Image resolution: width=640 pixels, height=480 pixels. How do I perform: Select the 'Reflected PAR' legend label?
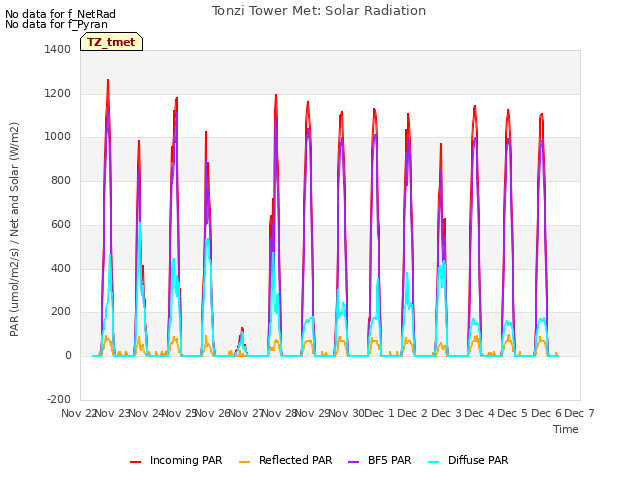point(296,460)
